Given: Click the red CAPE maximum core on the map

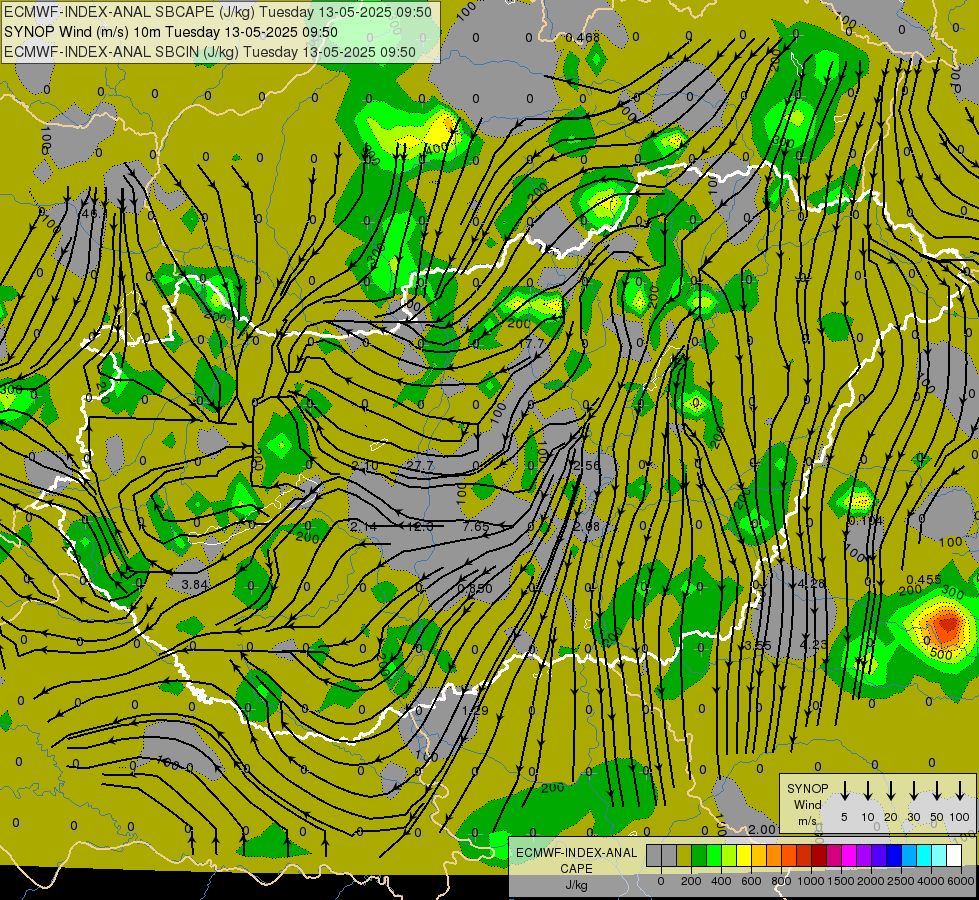Looking at the screenshot, I should [x=947, y=624].
